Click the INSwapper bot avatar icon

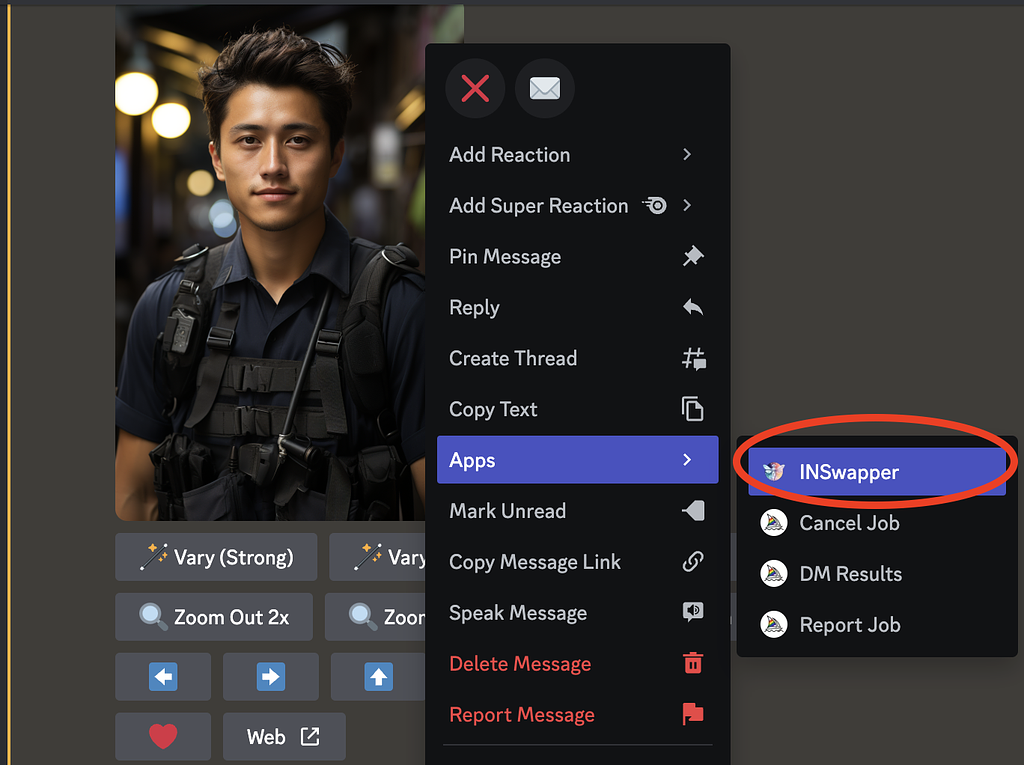tap(773, 471)
